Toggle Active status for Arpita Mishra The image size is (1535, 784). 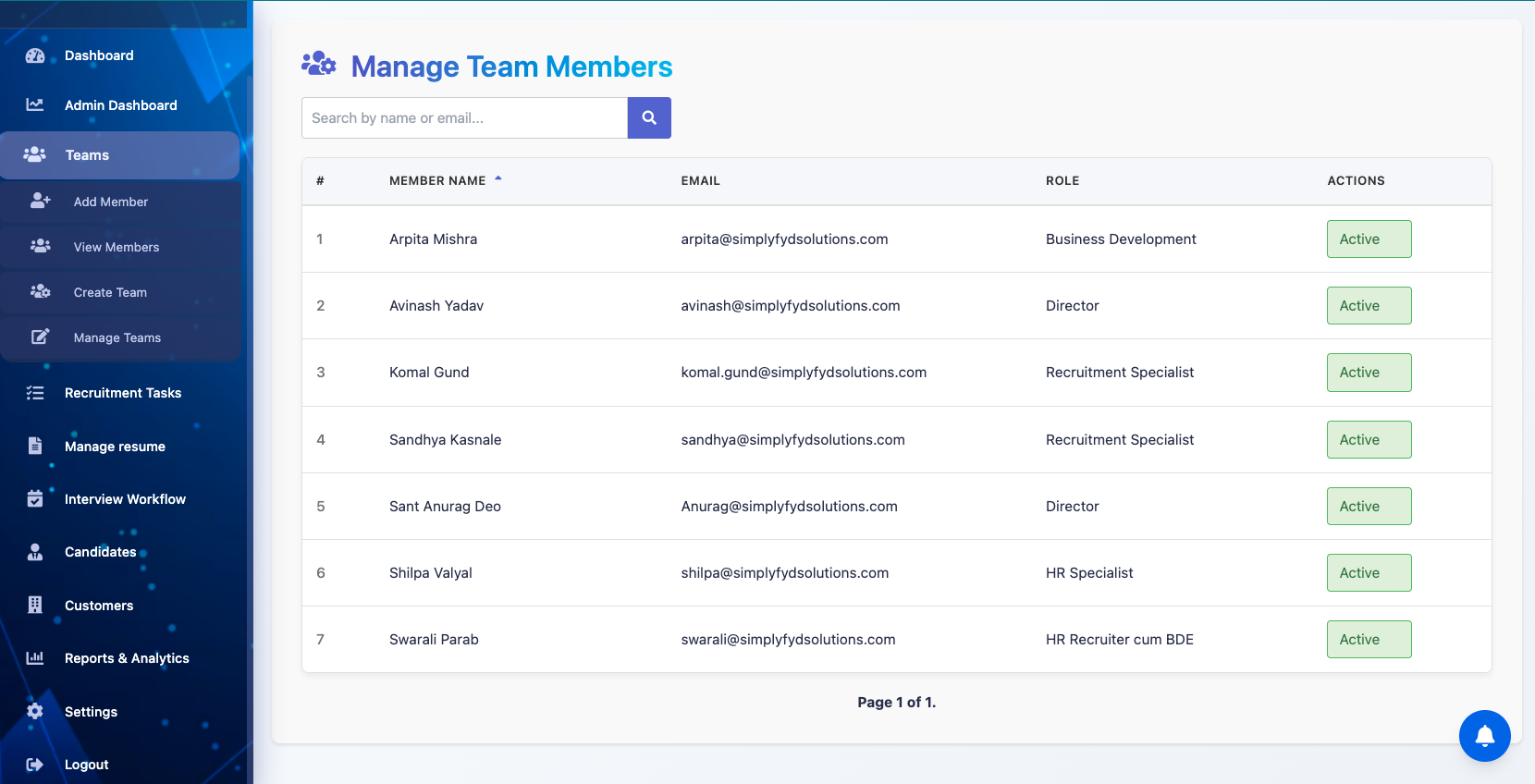1369,239
